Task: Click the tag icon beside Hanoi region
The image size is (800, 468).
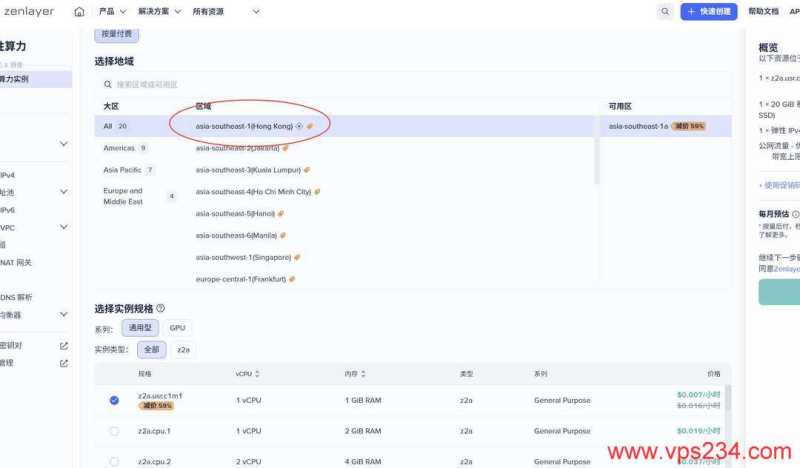Action: [281, 214]
